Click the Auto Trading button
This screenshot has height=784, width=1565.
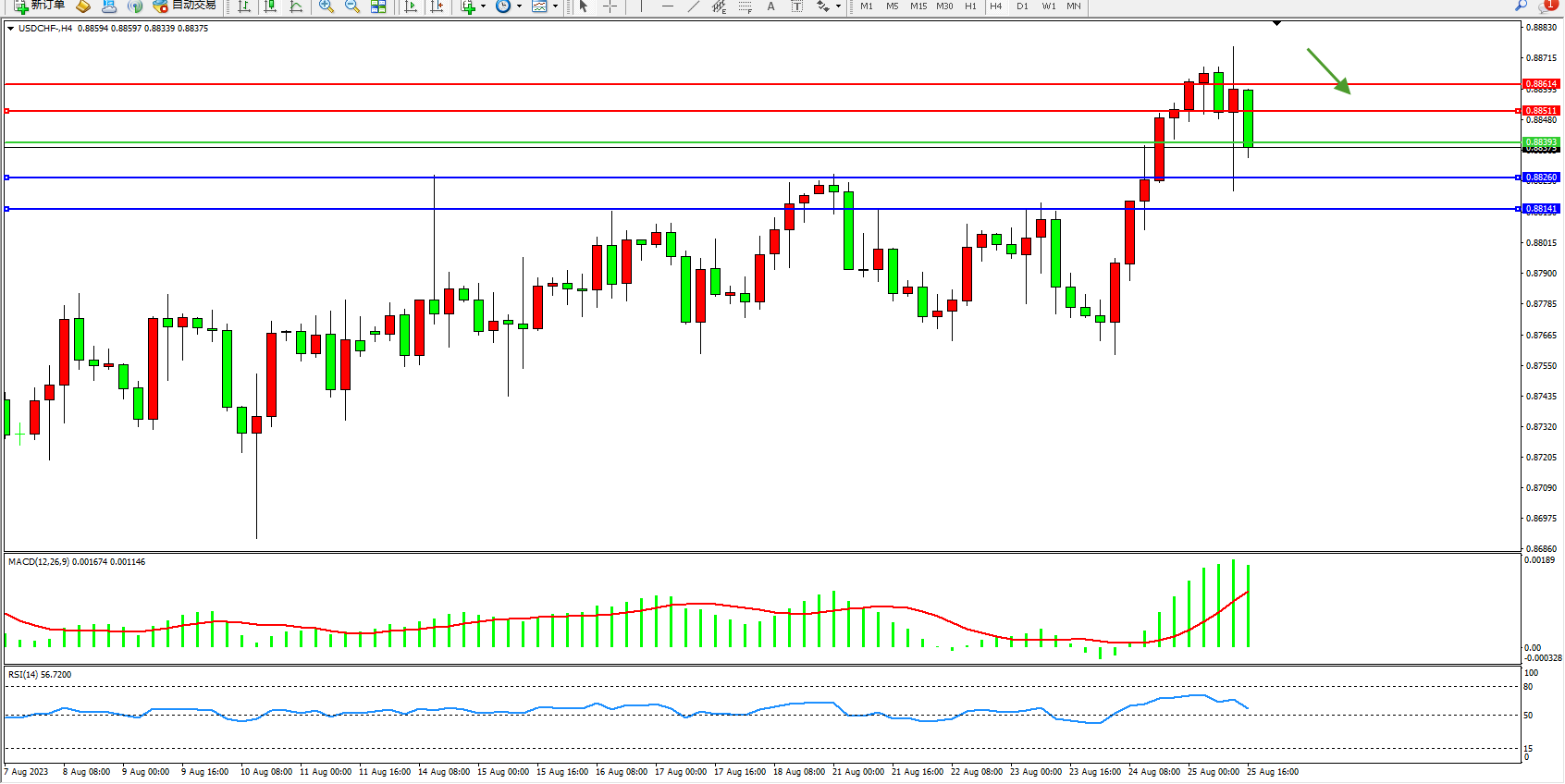185,6
